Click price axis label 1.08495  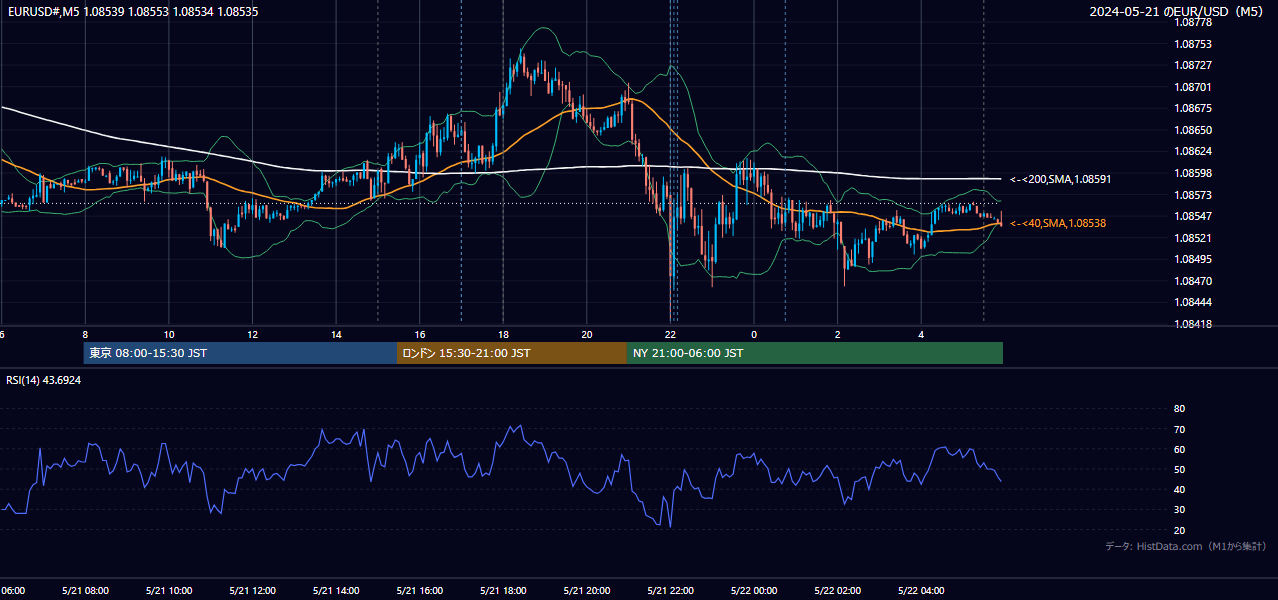pyautogui.click(x=1193, y=259)
